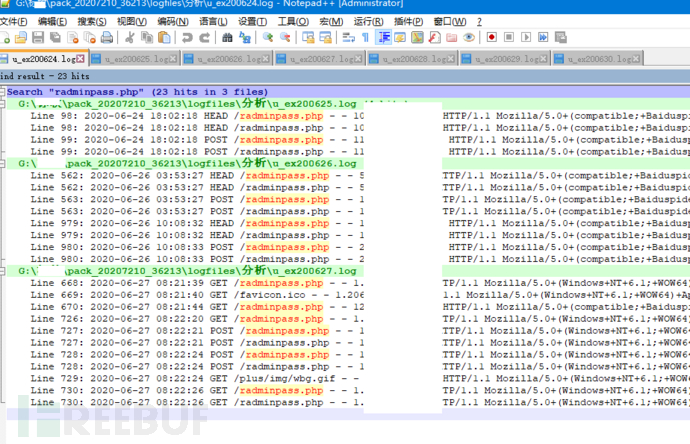Screen dimensions: 690x444
Task: Open the Replace dialog icon
Action: click(x=245, y=38)
